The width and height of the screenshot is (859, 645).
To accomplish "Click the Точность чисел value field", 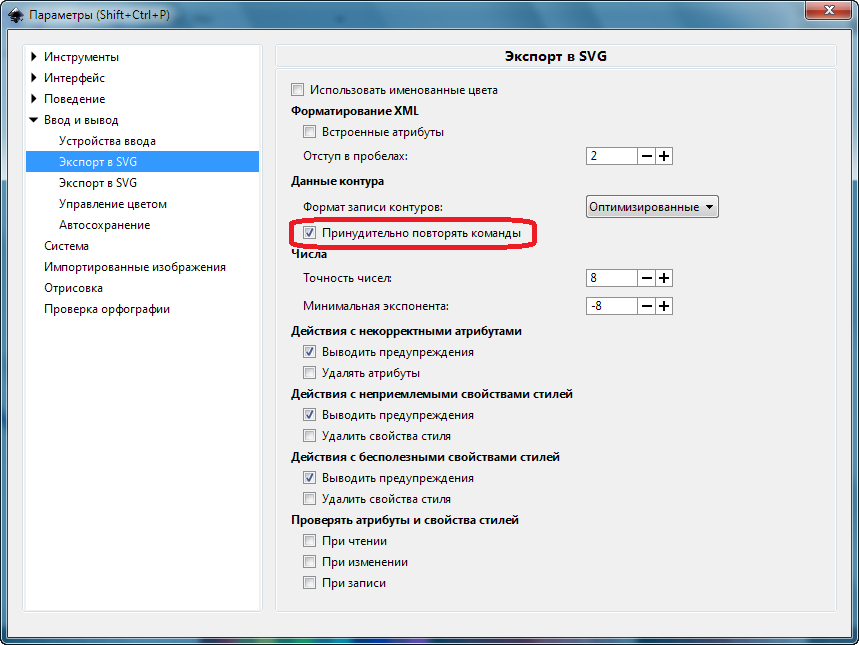I will pyautogui.click(x=611, y=278).
